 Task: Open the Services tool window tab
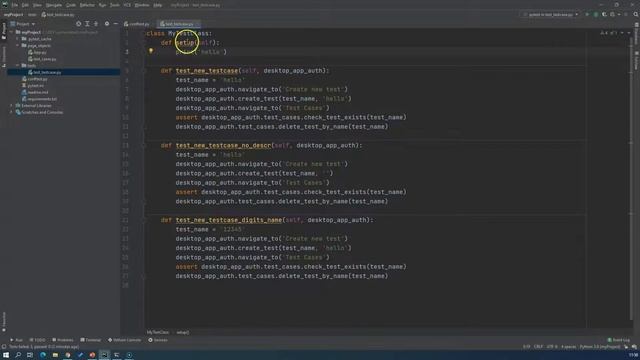coord(158,340)
